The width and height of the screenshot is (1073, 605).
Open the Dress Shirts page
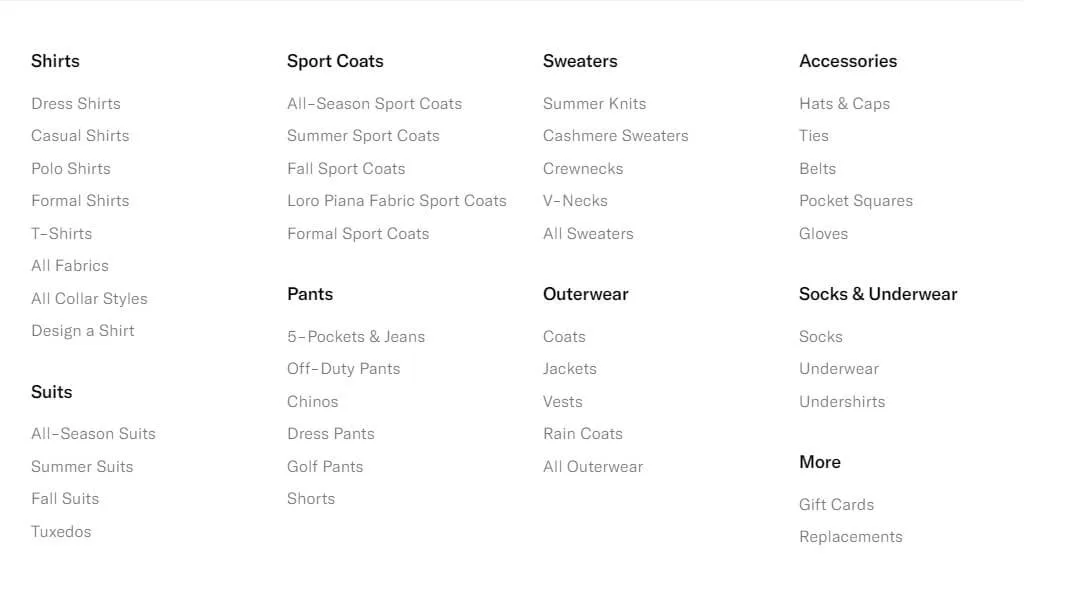[75, 103]
